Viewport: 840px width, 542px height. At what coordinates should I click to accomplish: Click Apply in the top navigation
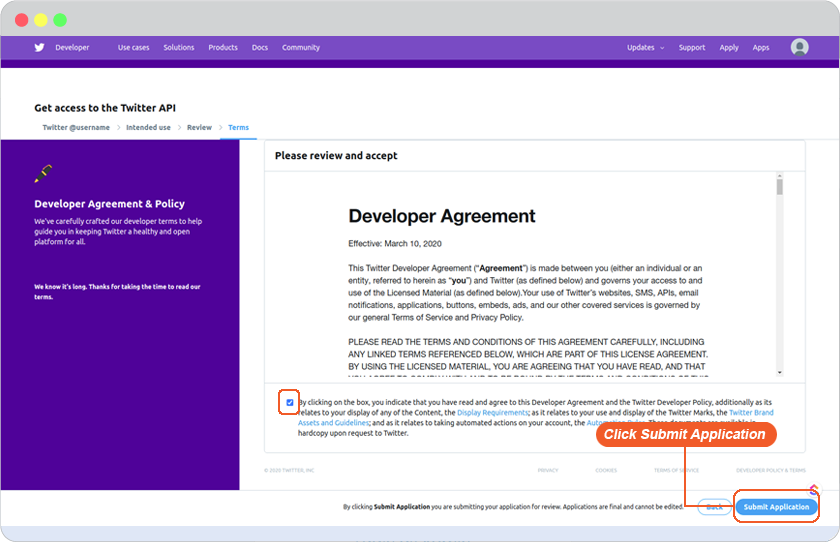(x=729, y=48)
